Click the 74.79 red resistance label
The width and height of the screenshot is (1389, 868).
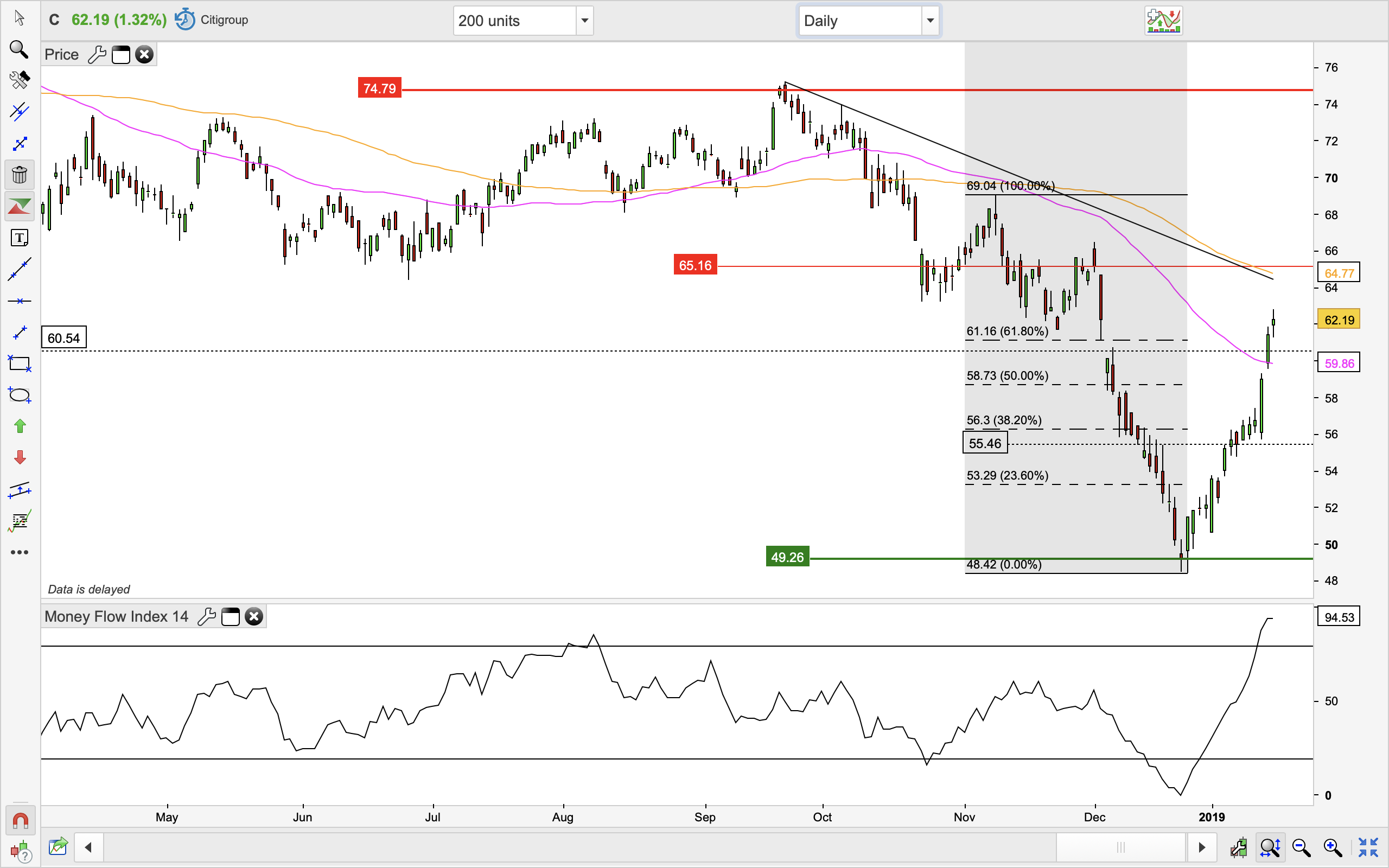[379, 88]
